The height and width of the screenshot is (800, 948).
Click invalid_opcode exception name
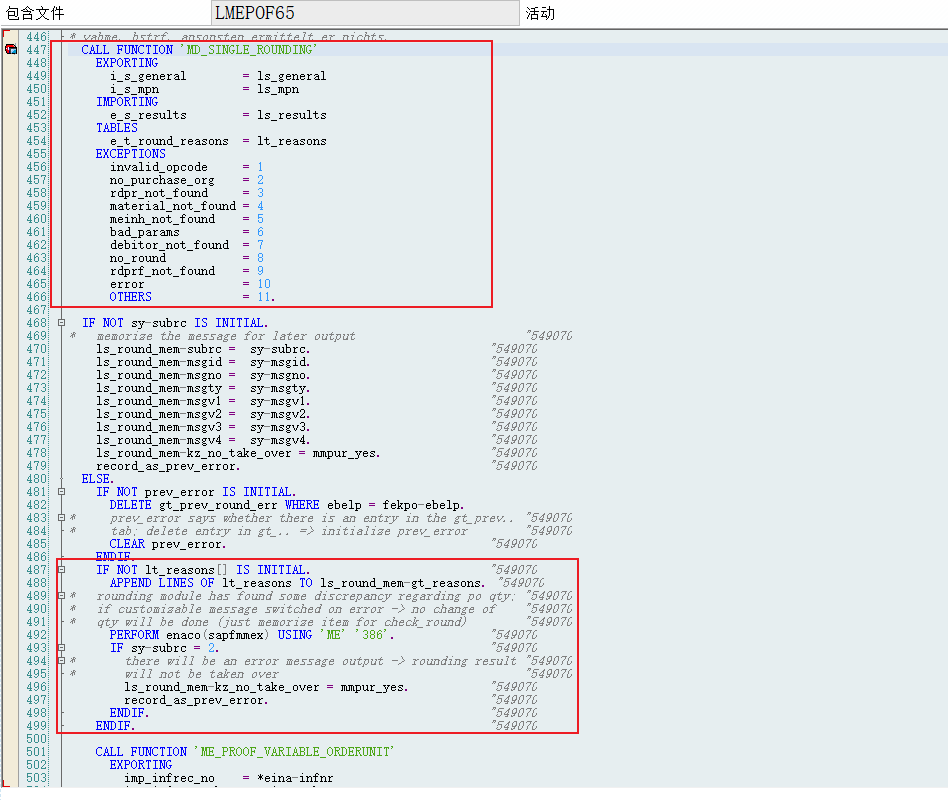159,167
